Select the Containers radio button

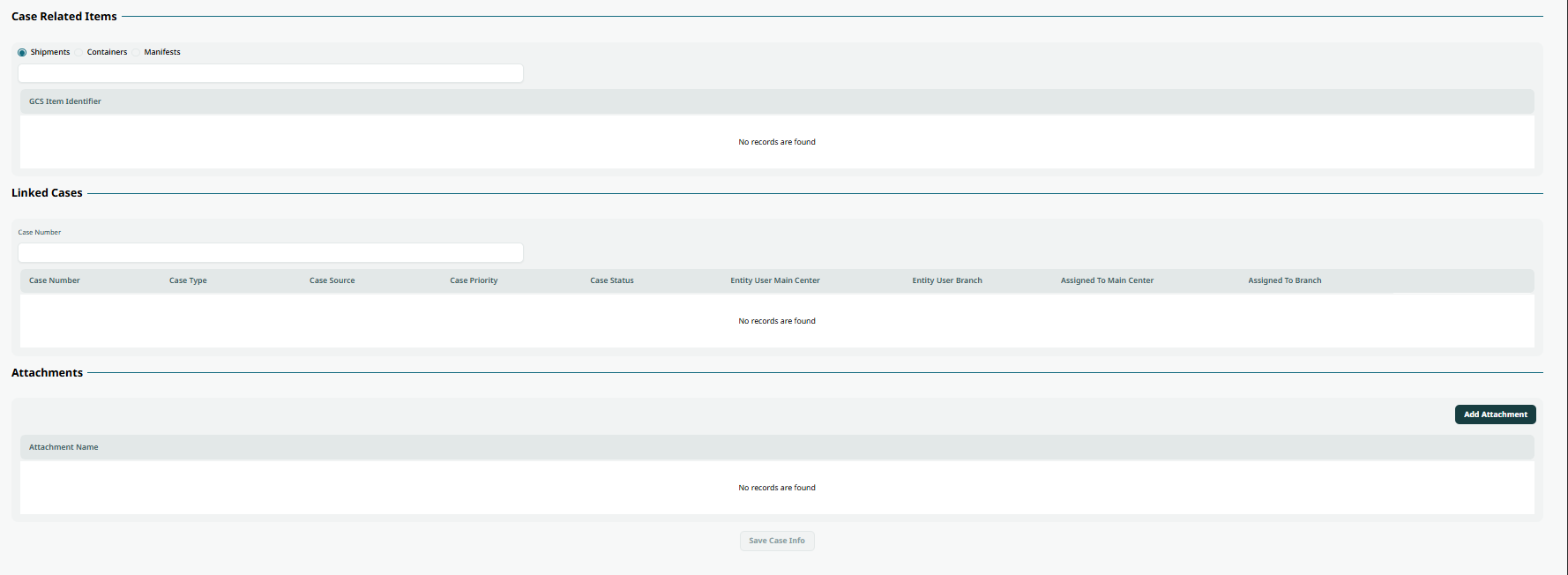[x=79, y=53]
